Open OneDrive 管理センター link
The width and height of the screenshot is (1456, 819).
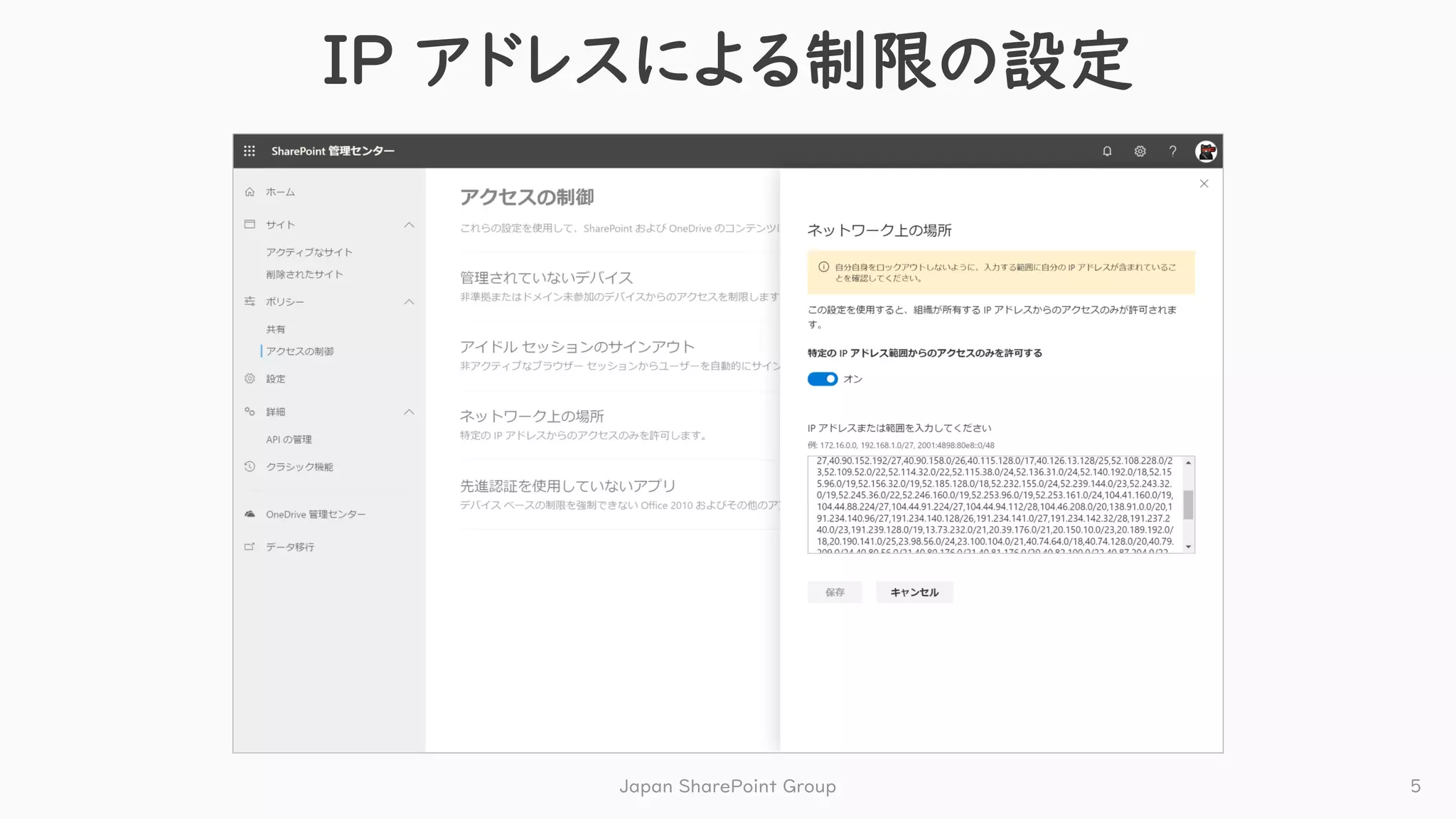316,515
